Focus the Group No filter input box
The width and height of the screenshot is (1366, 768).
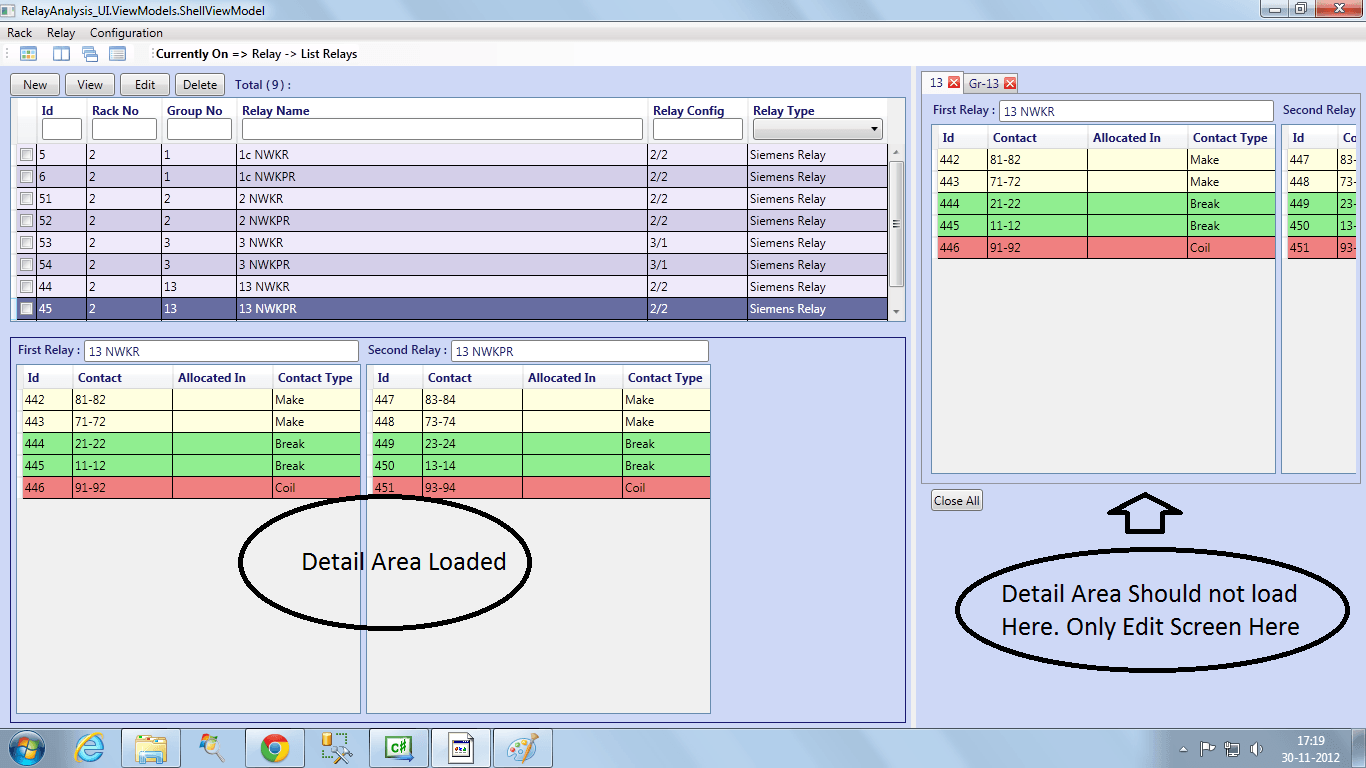point(199,129)
